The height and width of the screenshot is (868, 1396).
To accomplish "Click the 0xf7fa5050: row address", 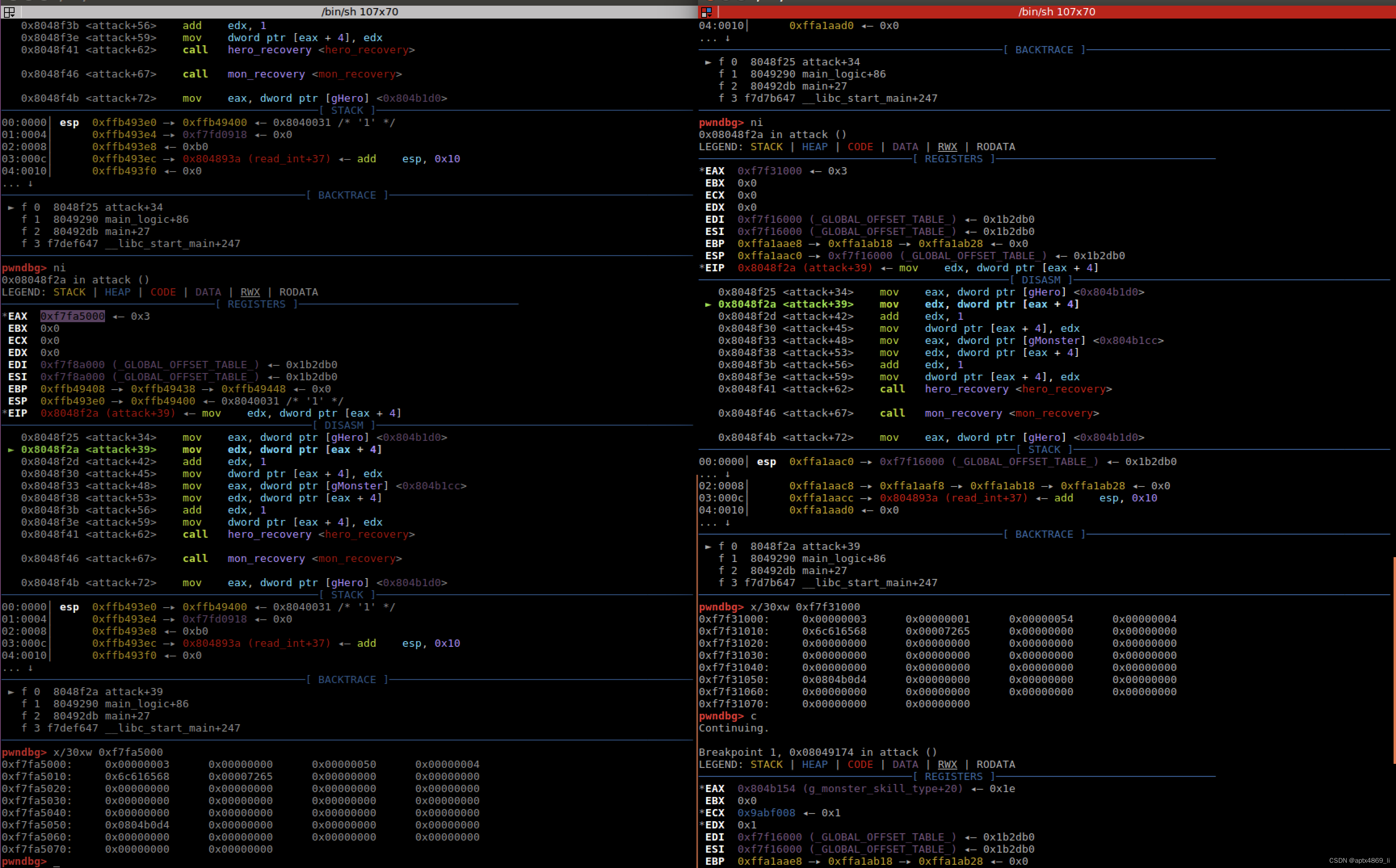I will pos(37,825).
